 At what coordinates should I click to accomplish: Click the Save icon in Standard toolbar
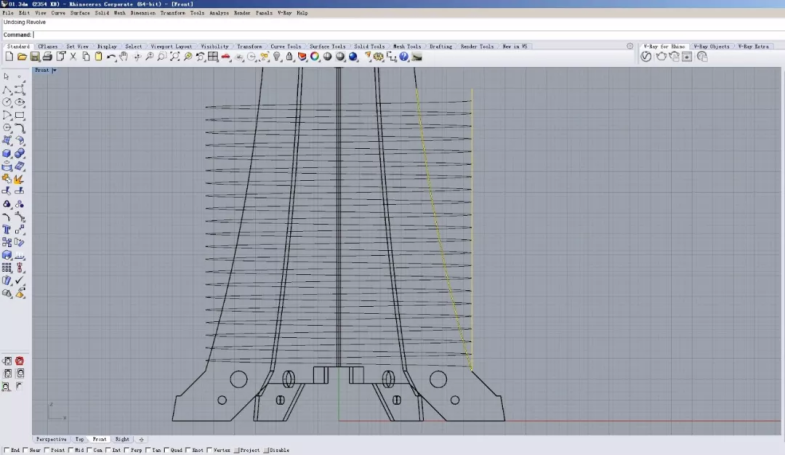(x=34, y=57)
